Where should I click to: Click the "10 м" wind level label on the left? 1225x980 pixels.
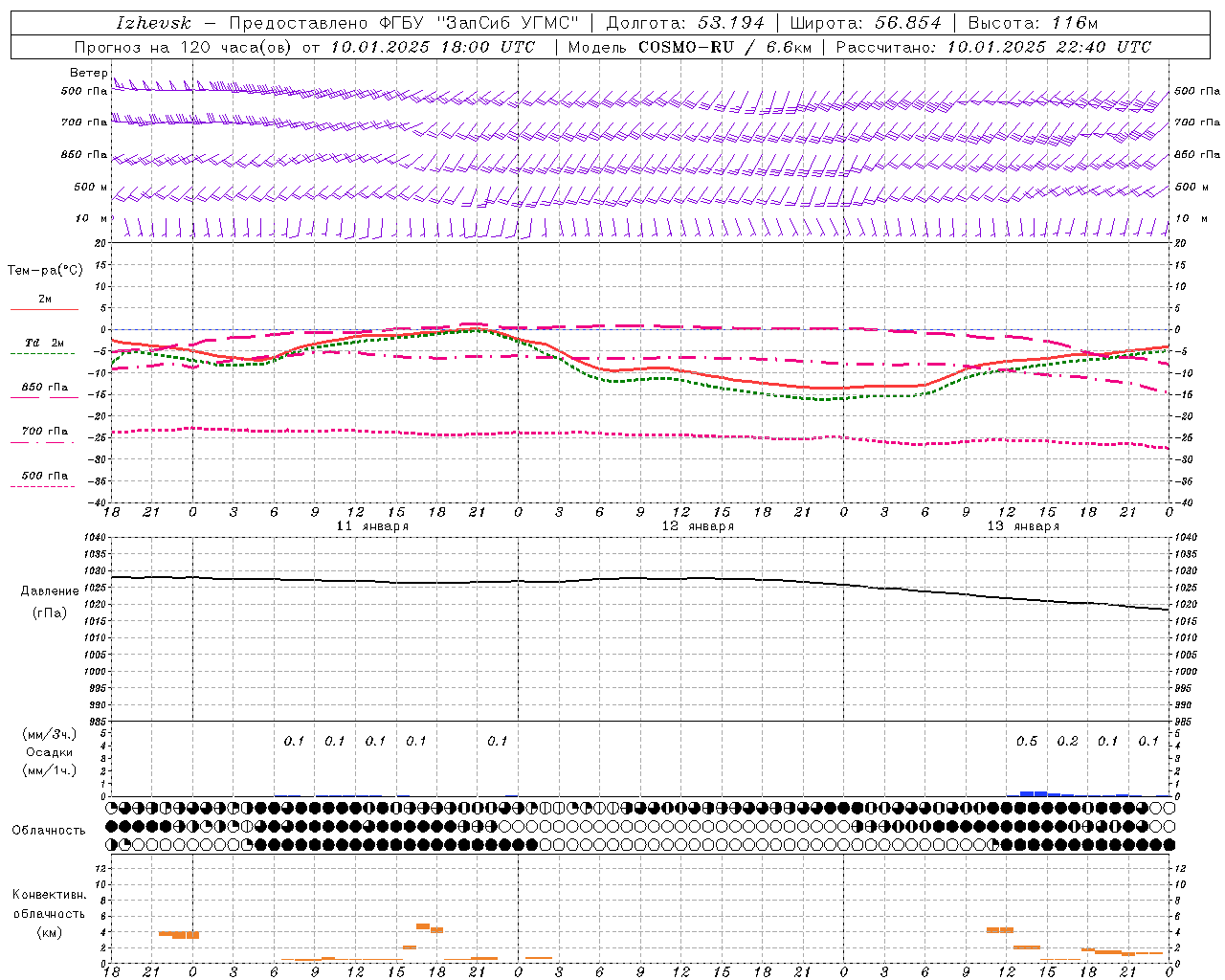tap(92, 218)
